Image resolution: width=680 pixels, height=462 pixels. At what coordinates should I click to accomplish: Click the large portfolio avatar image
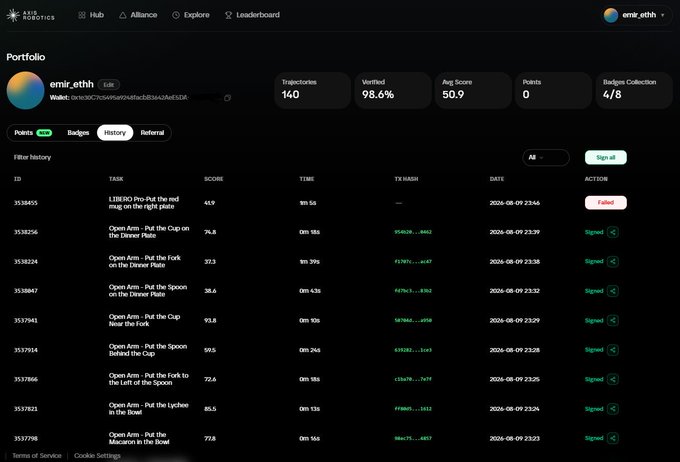pos(25,90)
